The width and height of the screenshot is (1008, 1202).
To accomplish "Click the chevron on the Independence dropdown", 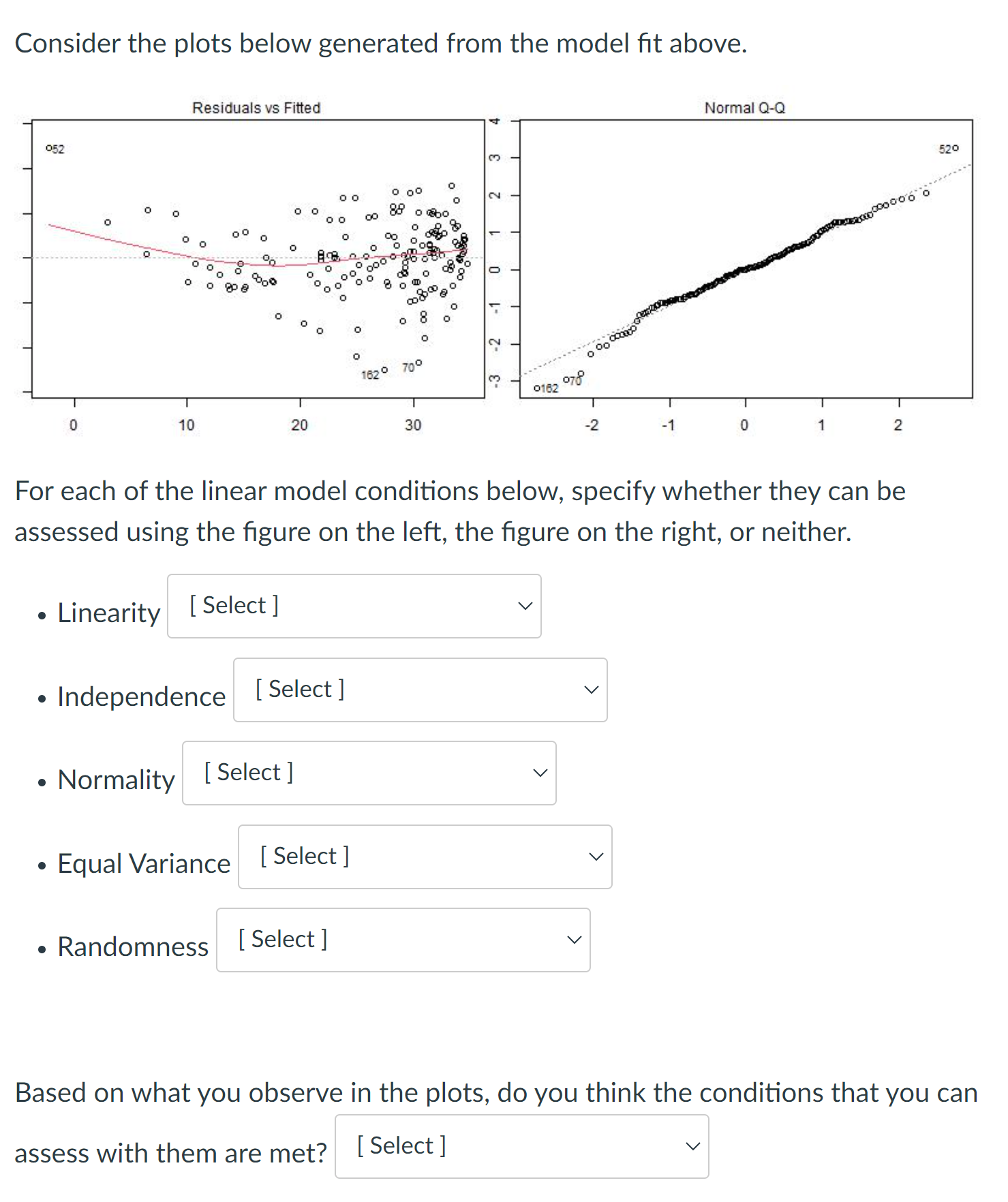I will (x=590, y=690).
